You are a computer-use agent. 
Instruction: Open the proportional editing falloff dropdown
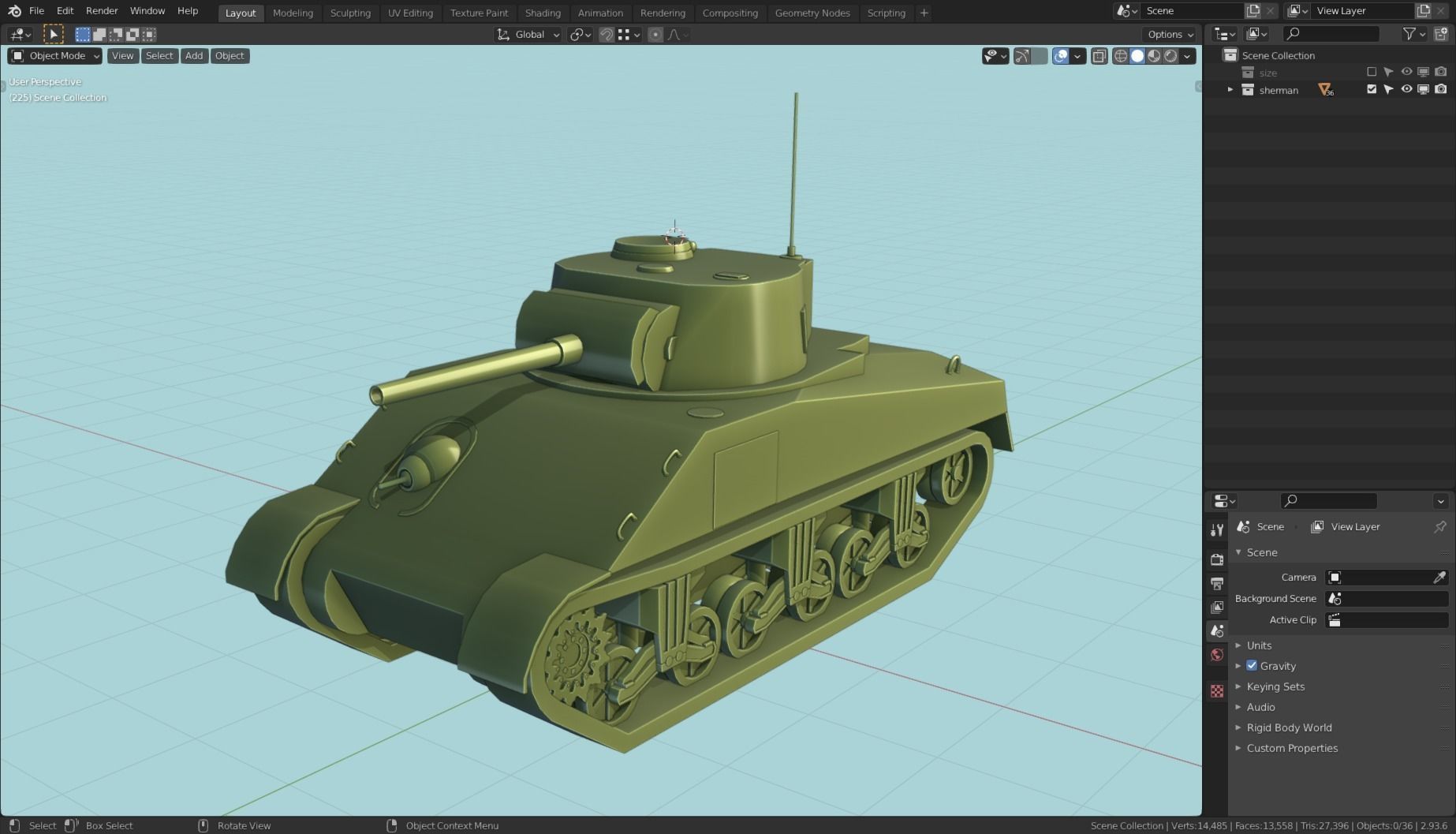click(678, 35)
